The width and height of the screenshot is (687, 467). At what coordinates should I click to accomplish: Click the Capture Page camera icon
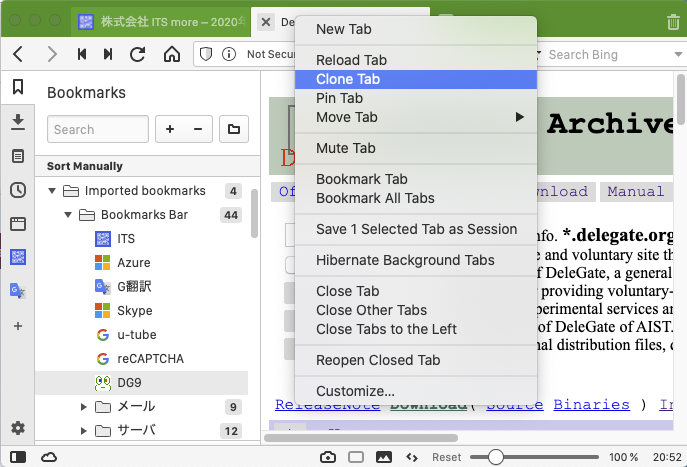(x=328, y=457)
